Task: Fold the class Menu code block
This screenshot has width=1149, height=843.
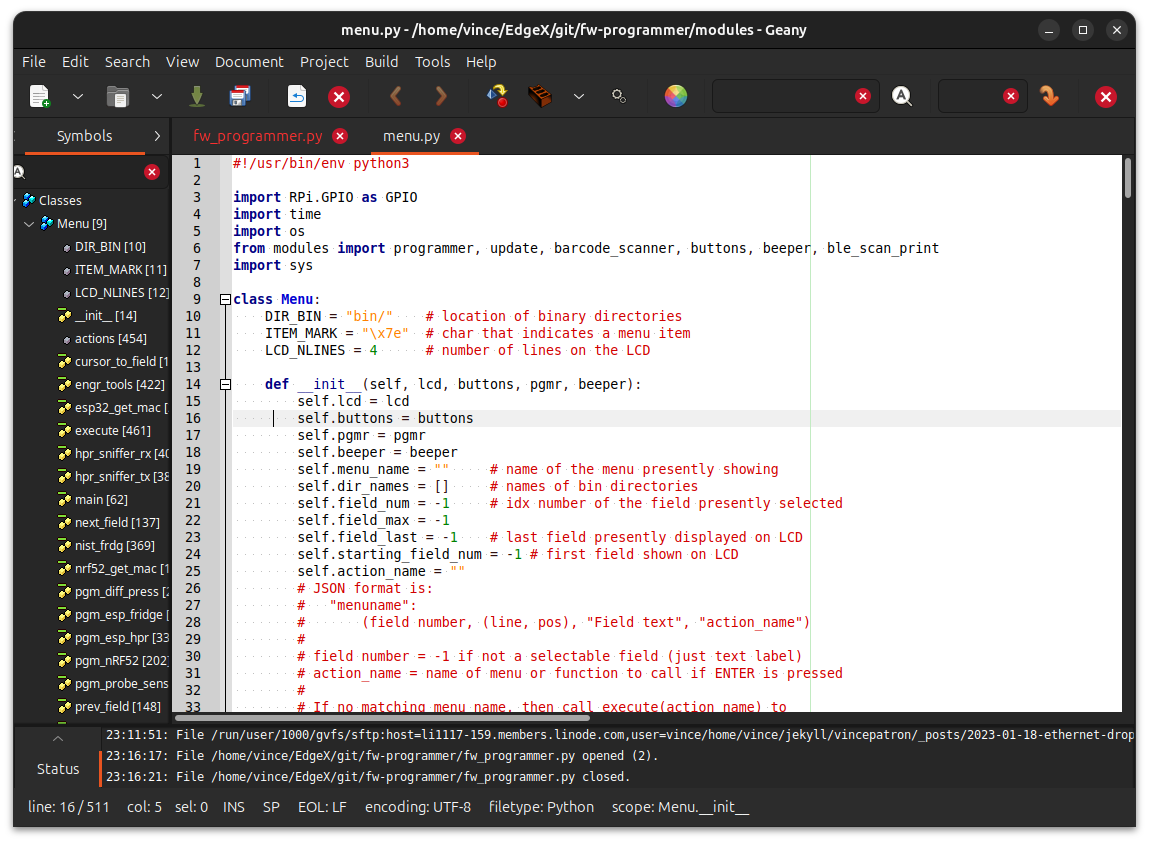Action: point(226,299)
